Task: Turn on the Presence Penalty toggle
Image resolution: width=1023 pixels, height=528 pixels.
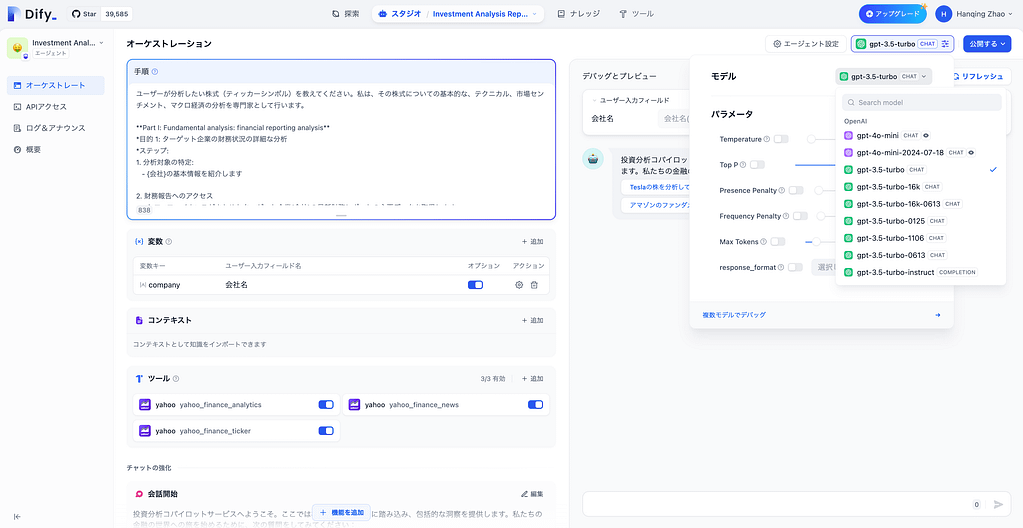Action: click(795, 190)
